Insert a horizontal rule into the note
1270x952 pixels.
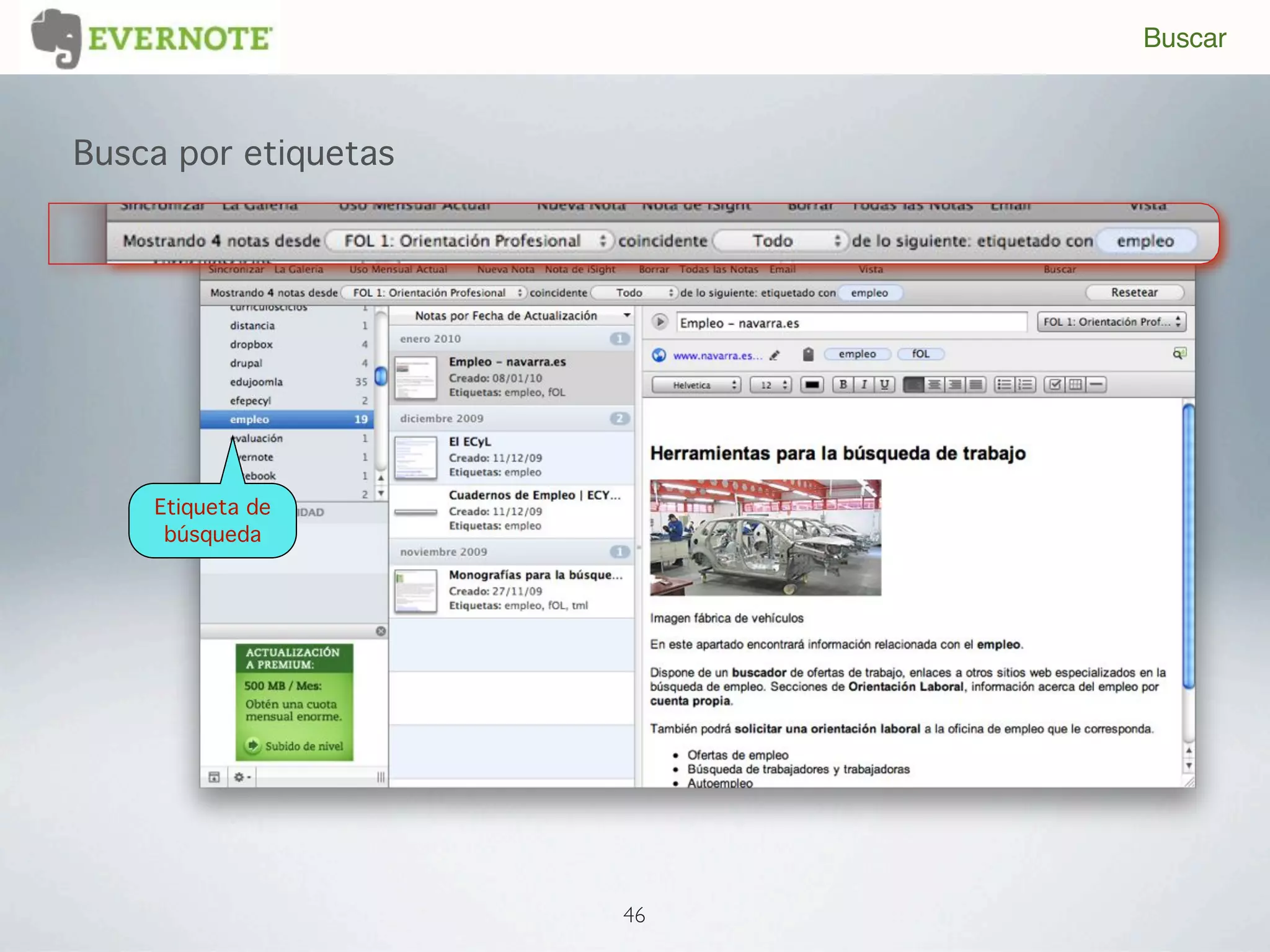(1096, 384)
